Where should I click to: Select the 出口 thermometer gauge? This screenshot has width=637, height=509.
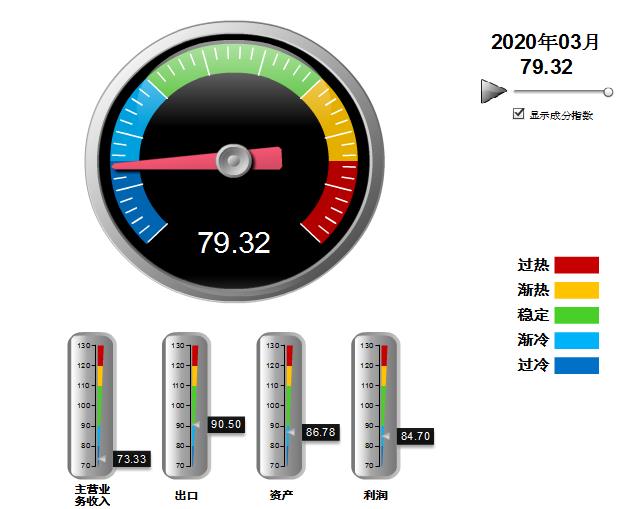coord(186,405)
